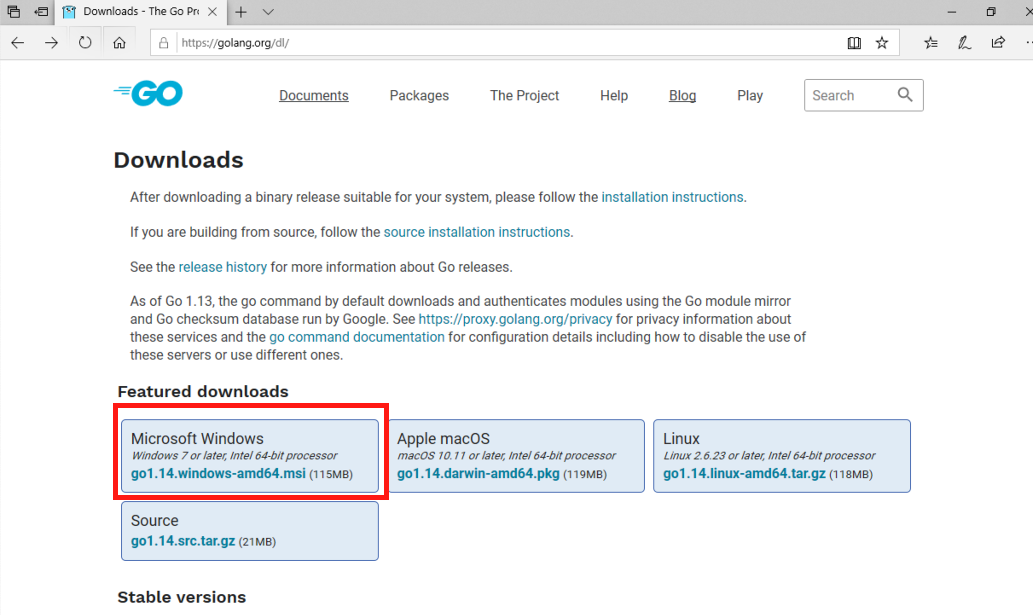Click 'Linux 2.6.23 or later' description text
This screenshot has height=615, width=1033.
click(769, 456)
